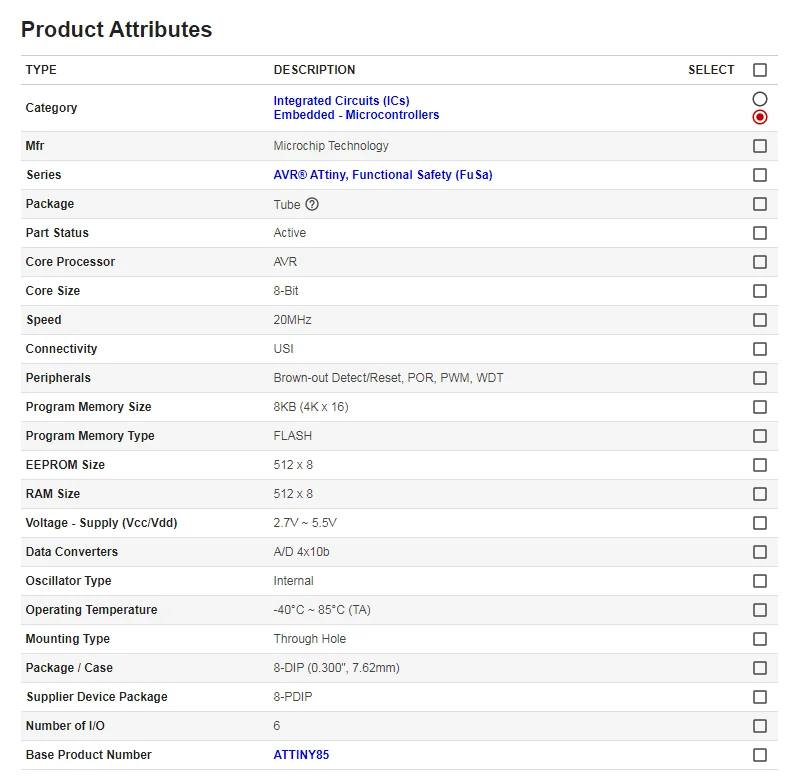789x779 pixels.
Task: Check the Operating Temperature checkbox
Action: pos(760,610)
